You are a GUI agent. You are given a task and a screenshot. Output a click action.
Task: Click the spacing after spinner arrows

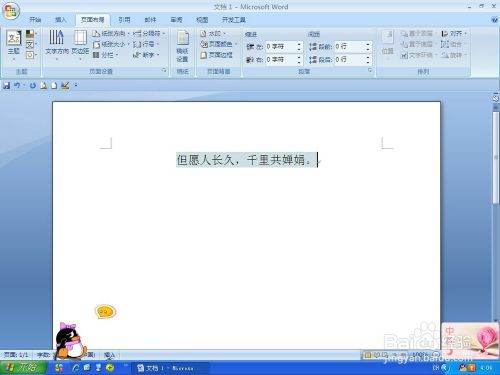tap(368, 60)
